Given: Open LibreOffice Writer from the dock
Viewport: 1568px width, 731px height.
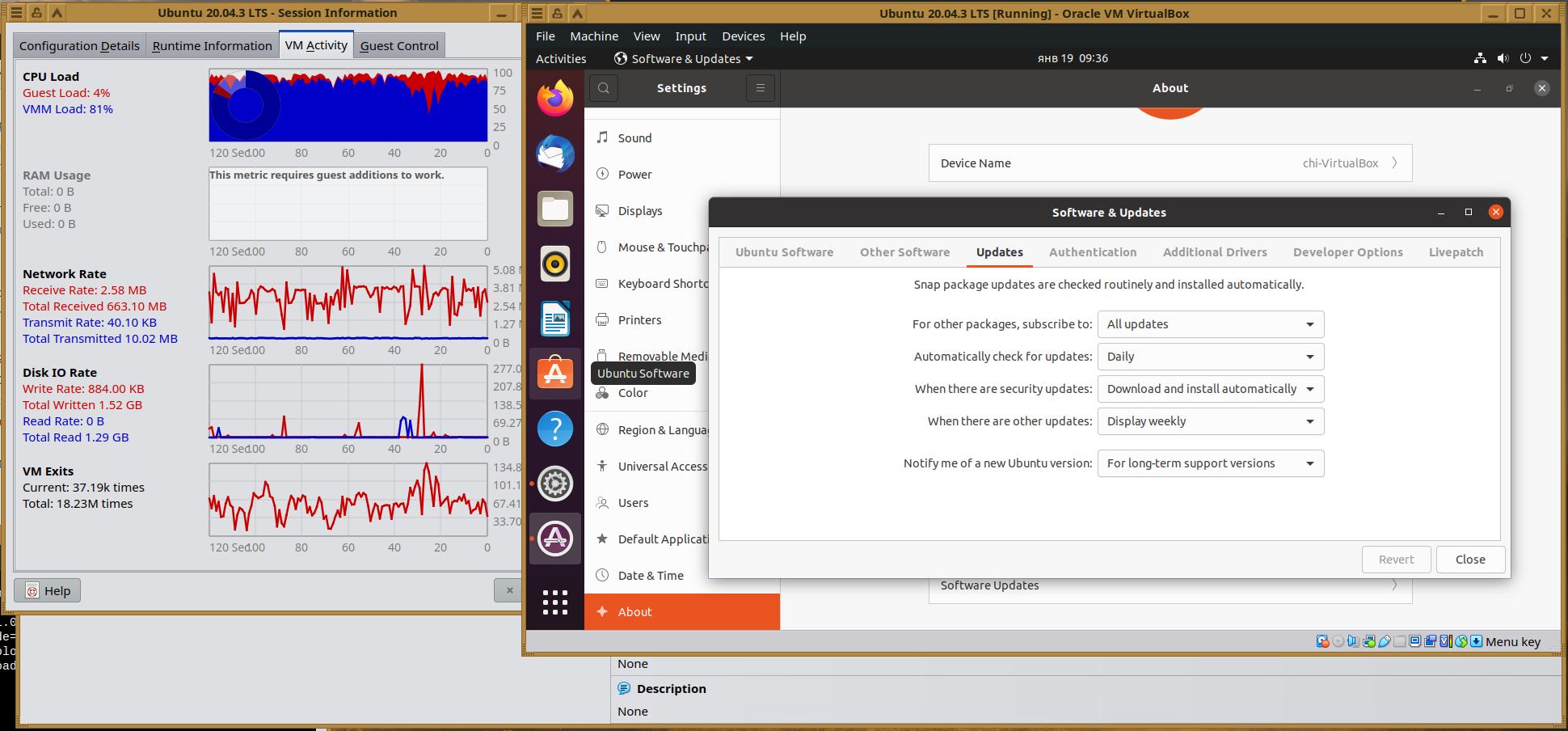Looking at the screenshot, I should tap(555, 319).
